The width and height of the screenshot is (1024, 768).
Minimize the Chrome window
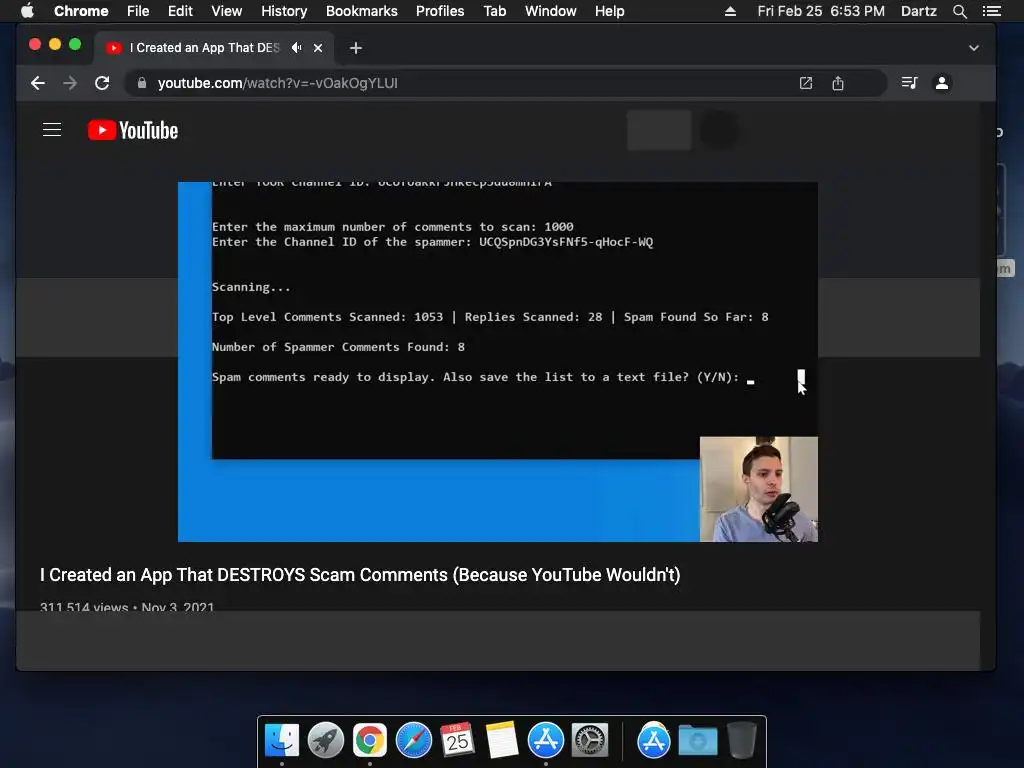point(55,44)
